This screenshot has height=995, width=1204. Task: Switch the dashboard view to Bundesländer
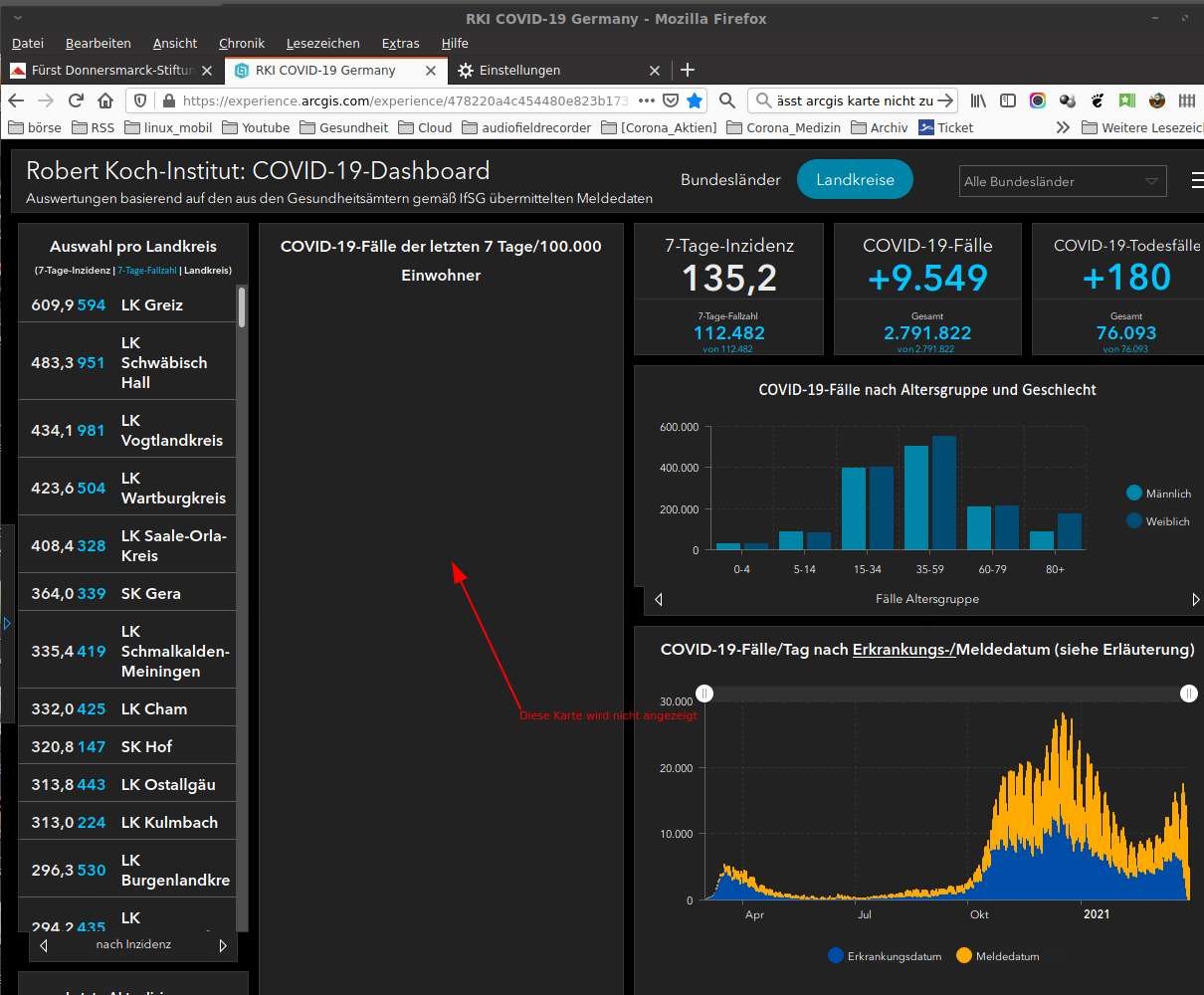coord(730,180)
